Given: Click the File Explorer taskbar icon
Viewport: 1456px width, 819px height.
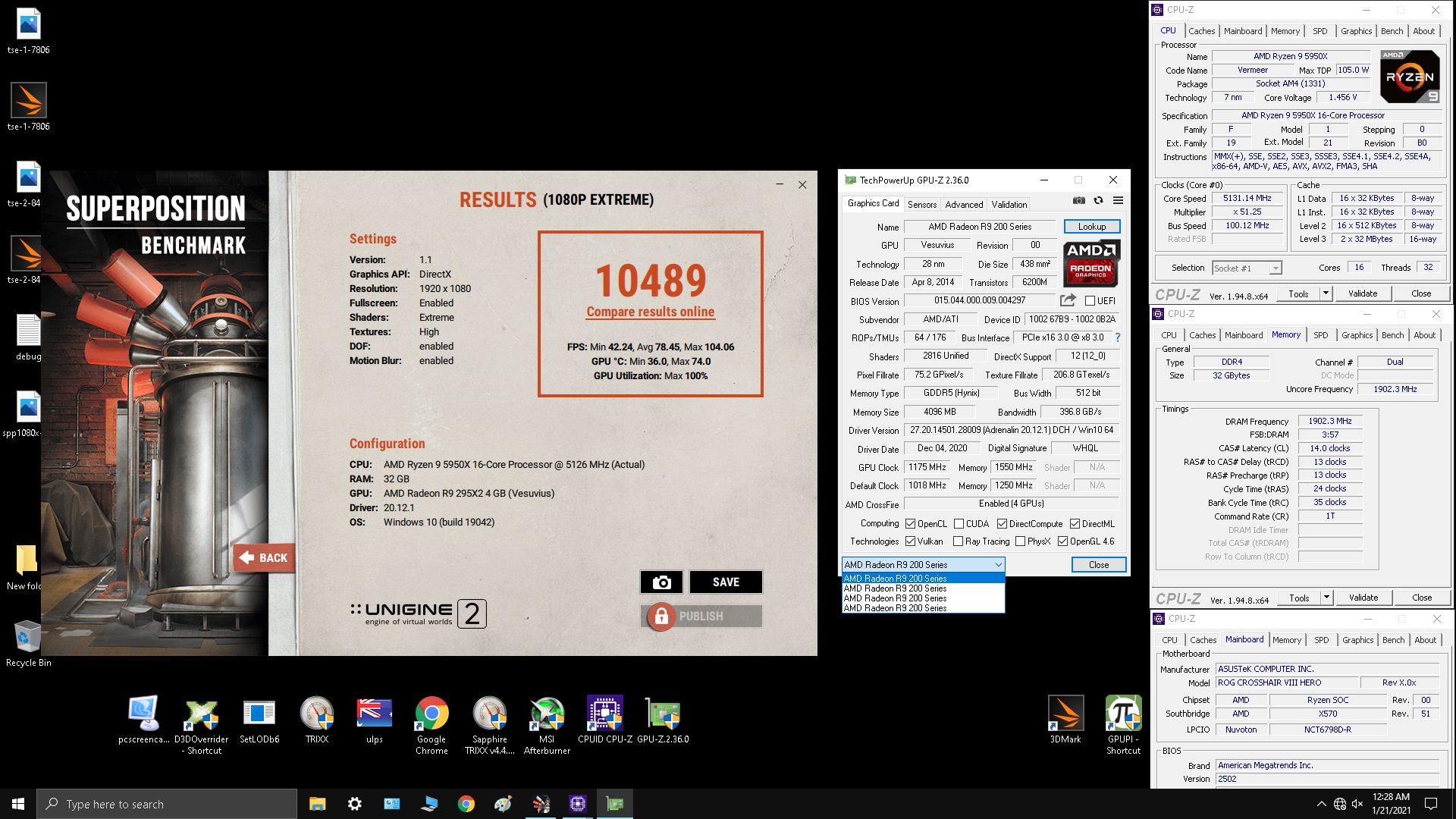Looking at the screenshot, I should click(318, 804).
